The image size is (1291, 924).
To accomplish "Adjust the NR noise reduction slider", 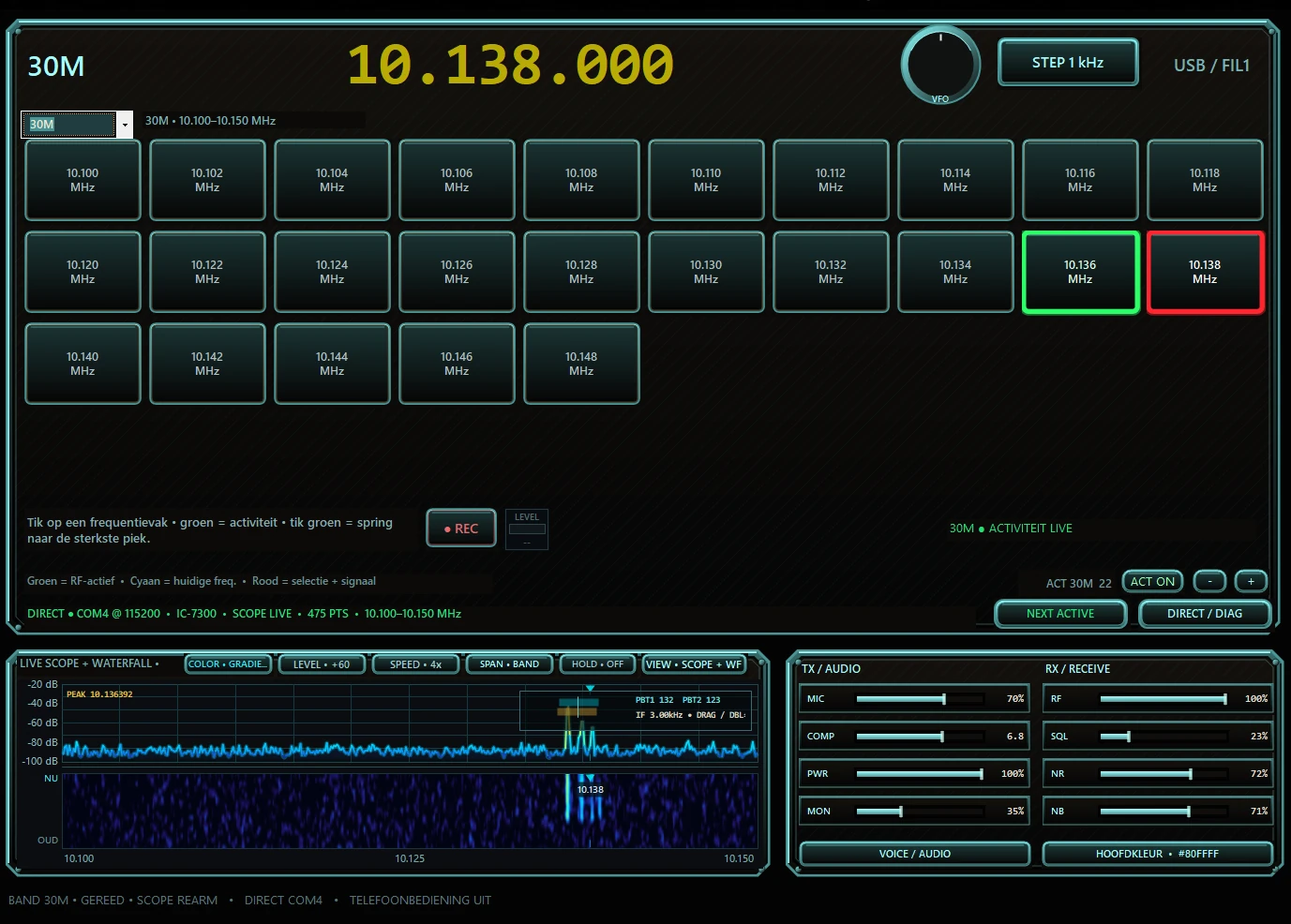I will click(1163, 774).
